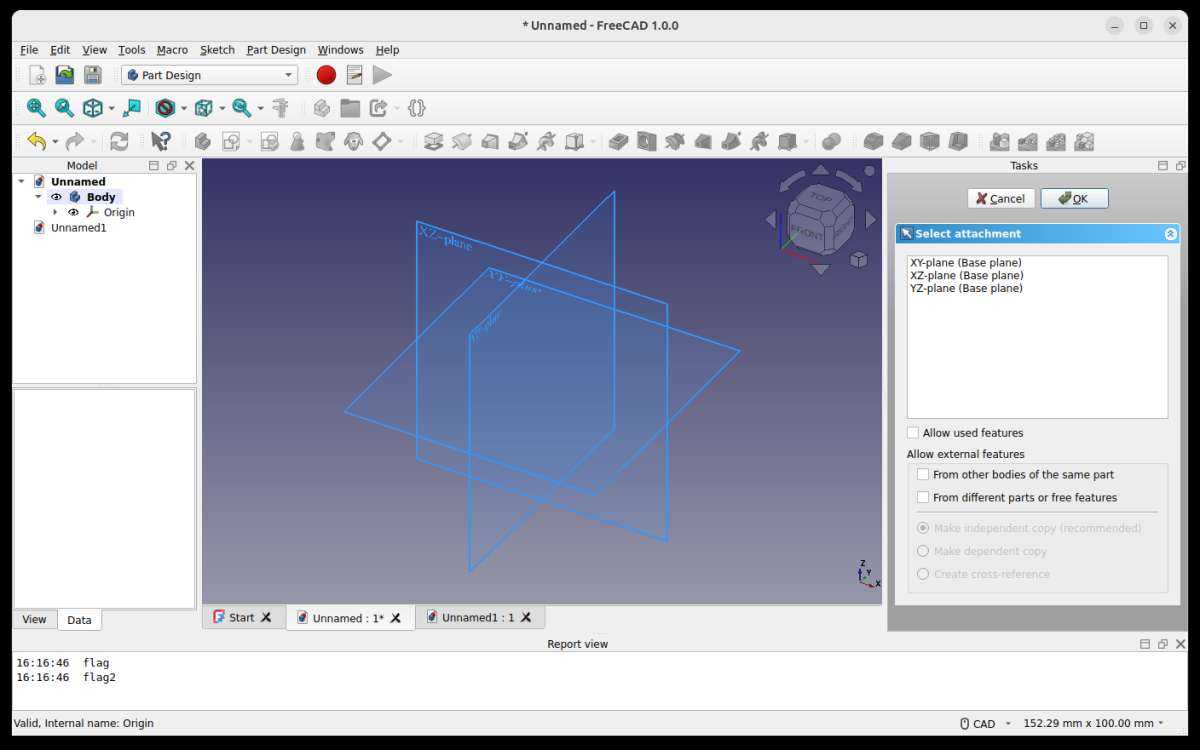
Task: Switch to the View property tab
Action: (34, 619)
